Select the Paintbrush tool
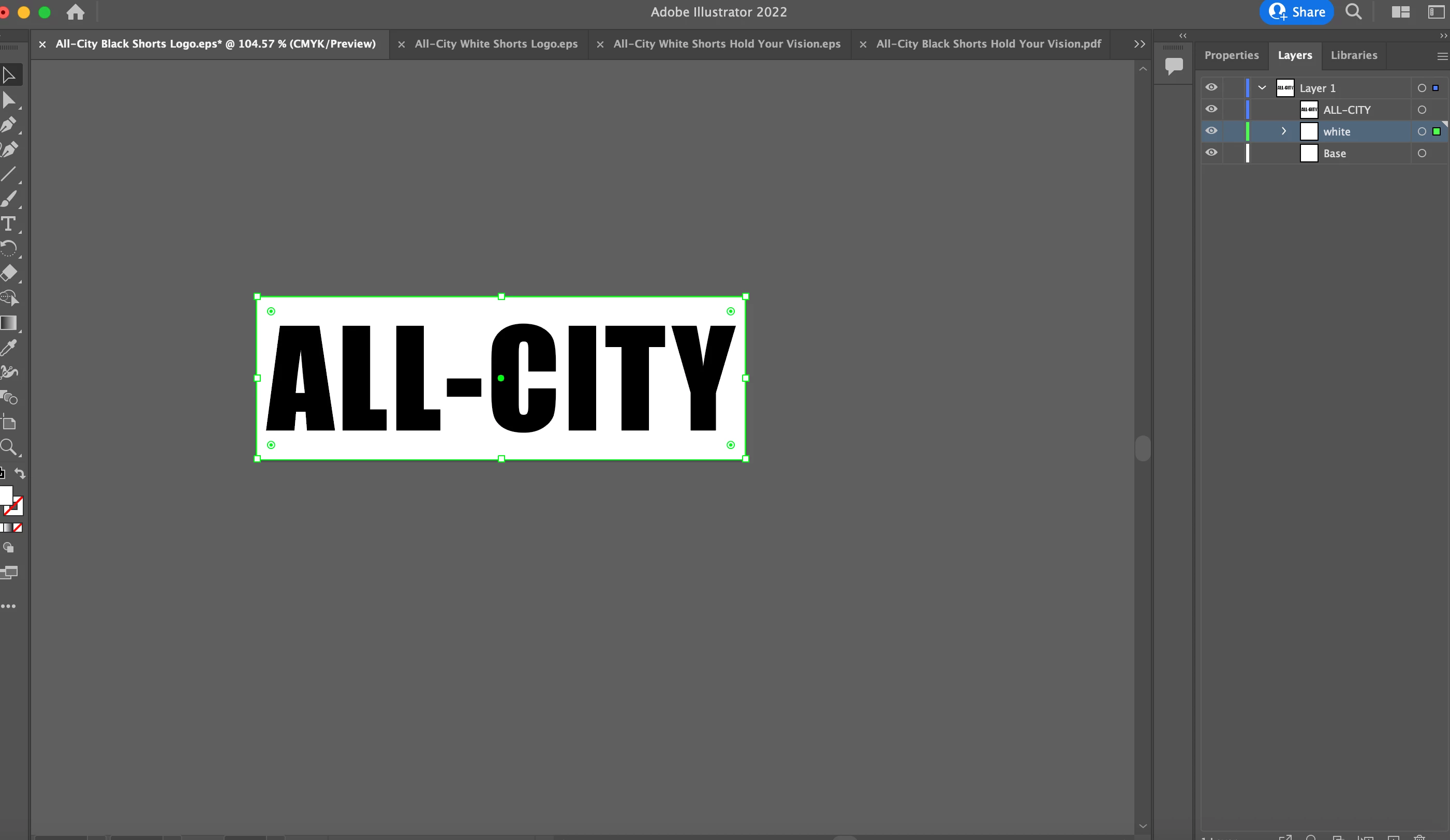Image resolution: width=1450 pixels, height=840 pixels. pos(9,199)
